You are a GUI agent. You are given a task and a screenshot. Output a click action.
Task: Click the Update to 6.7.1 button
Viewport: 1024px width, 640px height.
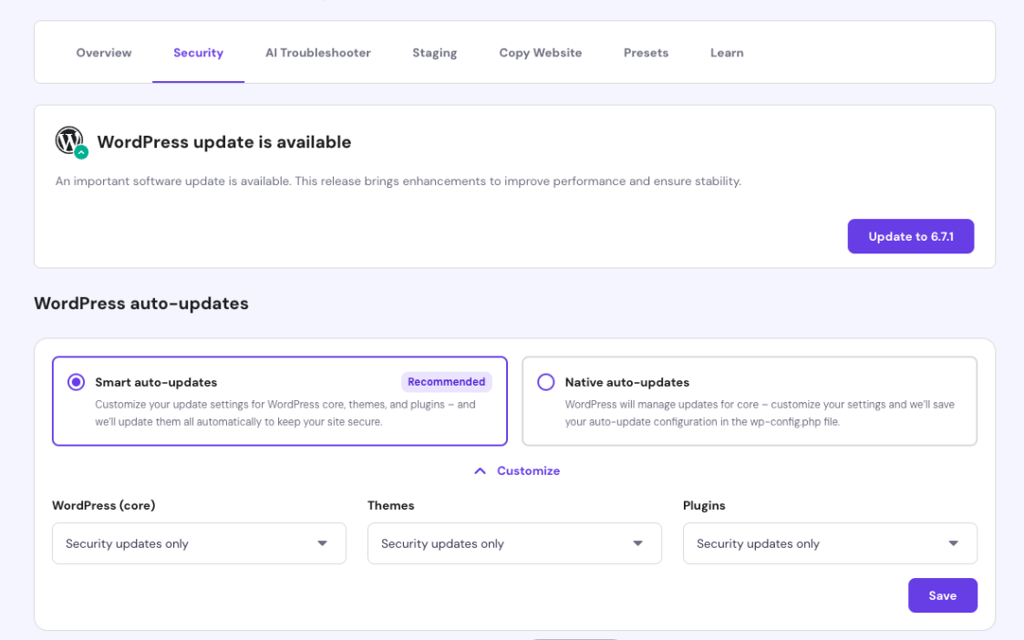click(911, 236)
